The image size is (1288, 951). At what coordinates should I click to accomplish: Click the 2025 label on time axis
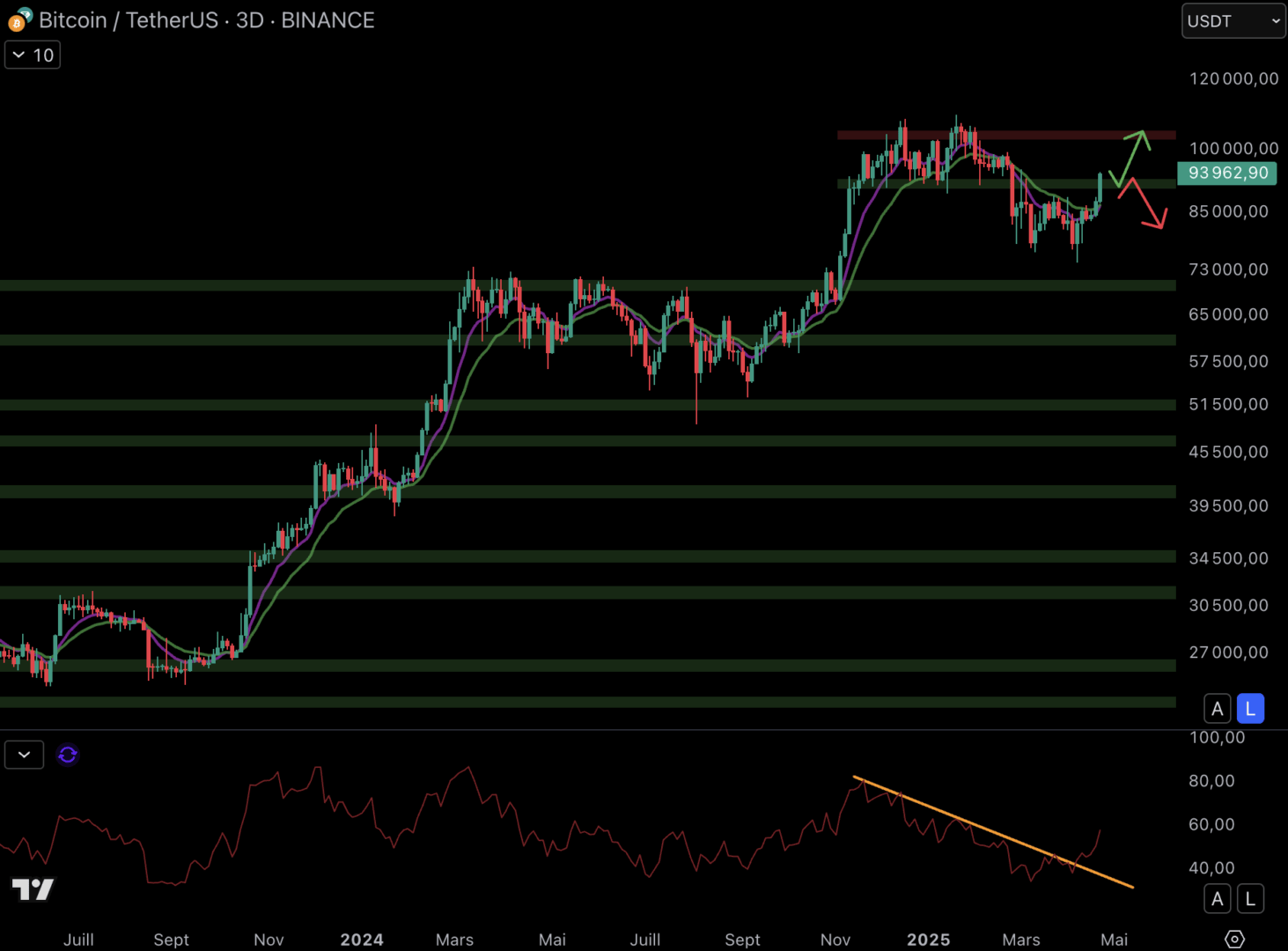(928, 940)
